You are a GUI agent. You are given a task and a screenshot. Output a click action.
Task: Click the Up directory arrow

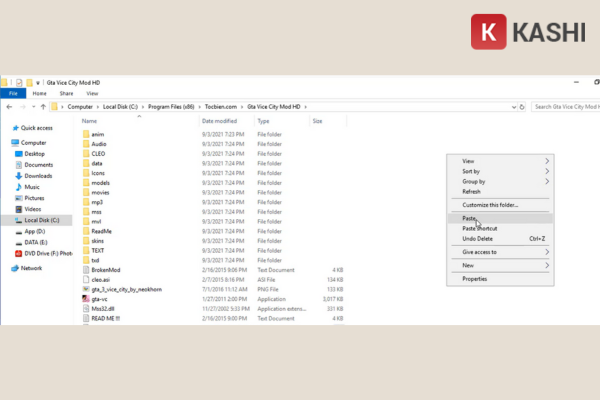point(43,106)
